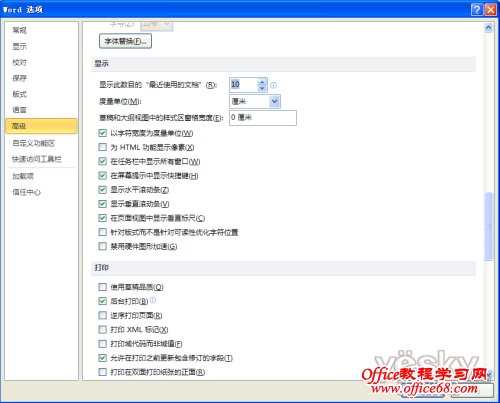
Task: Open the 版式 category
Action: [x=19, y=94]
